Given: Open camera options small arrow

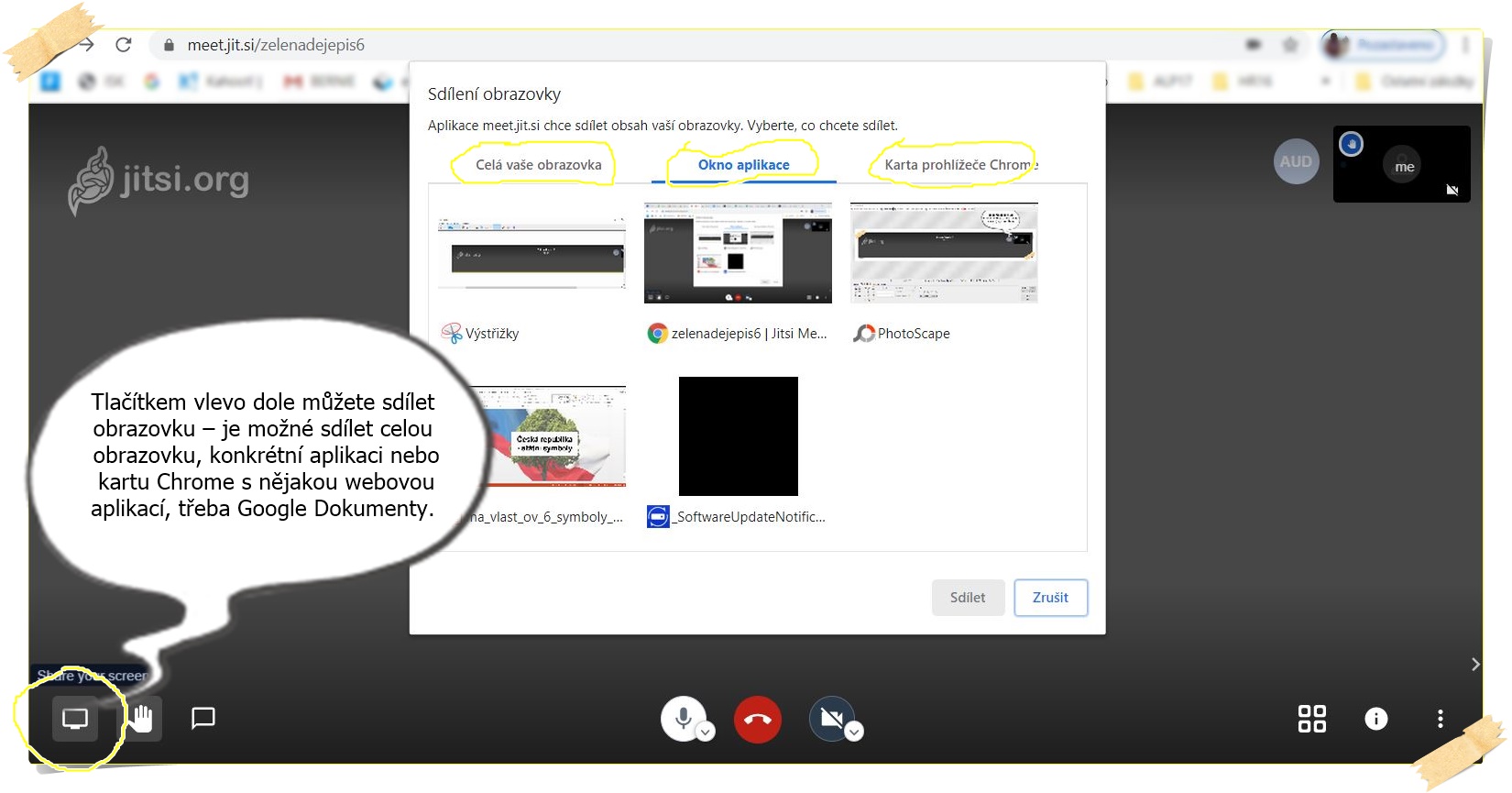Looking at the screenshot, I should pyautogui.click(x=854, y=732).
